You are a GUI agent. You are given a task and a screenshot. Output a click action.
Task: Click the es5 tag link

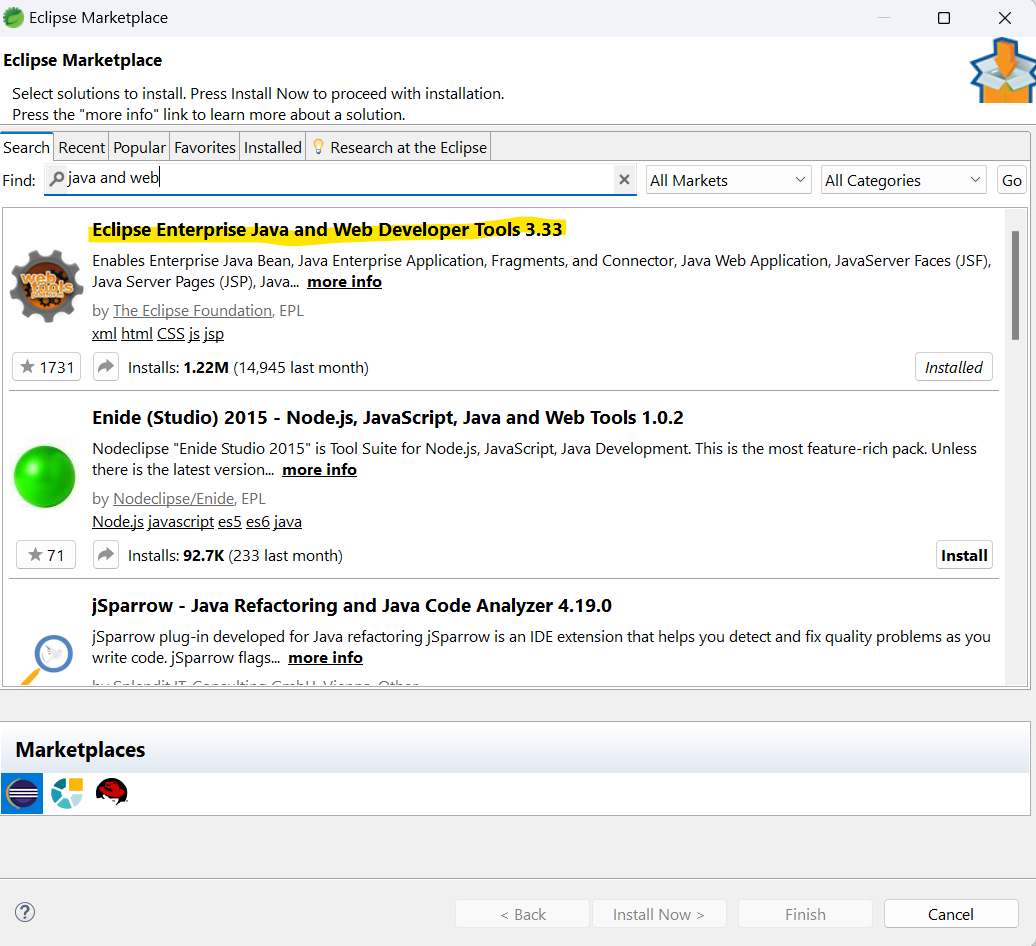click(230, 522)
